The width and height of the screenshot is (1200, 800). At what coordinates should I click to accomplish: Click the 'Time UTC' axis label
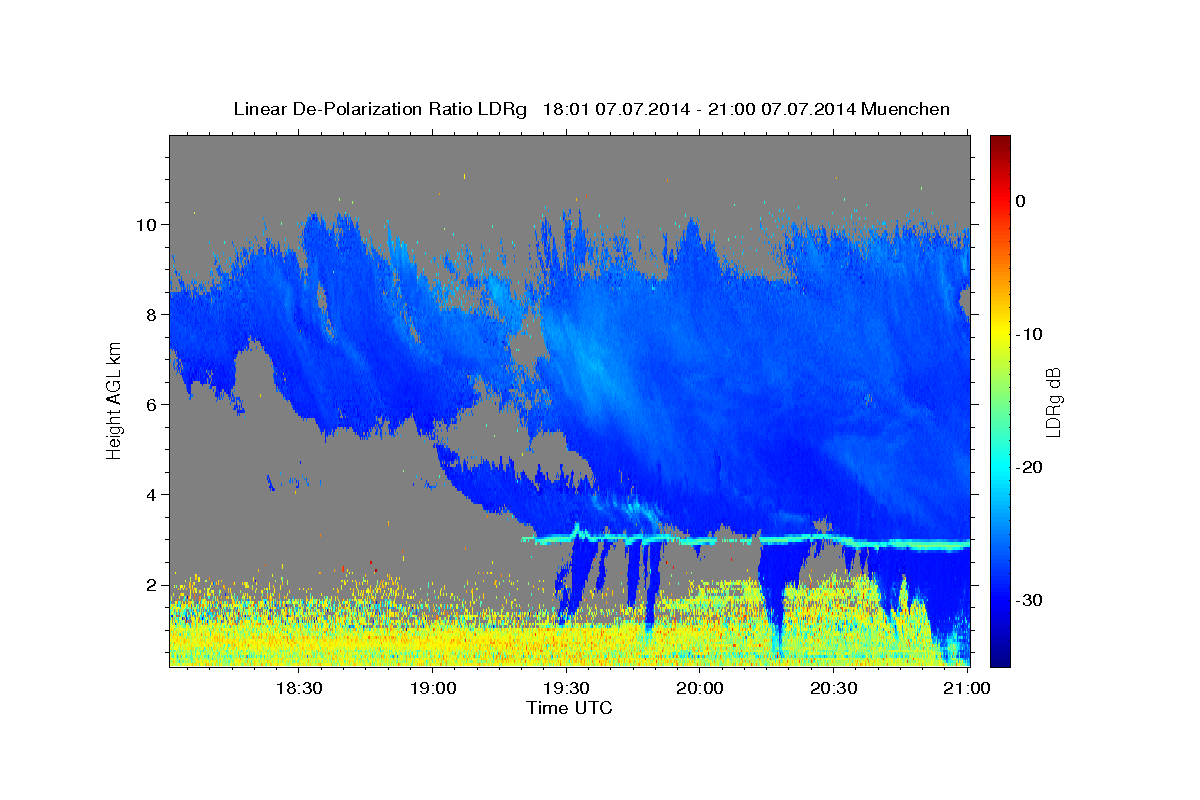(569, 708)
